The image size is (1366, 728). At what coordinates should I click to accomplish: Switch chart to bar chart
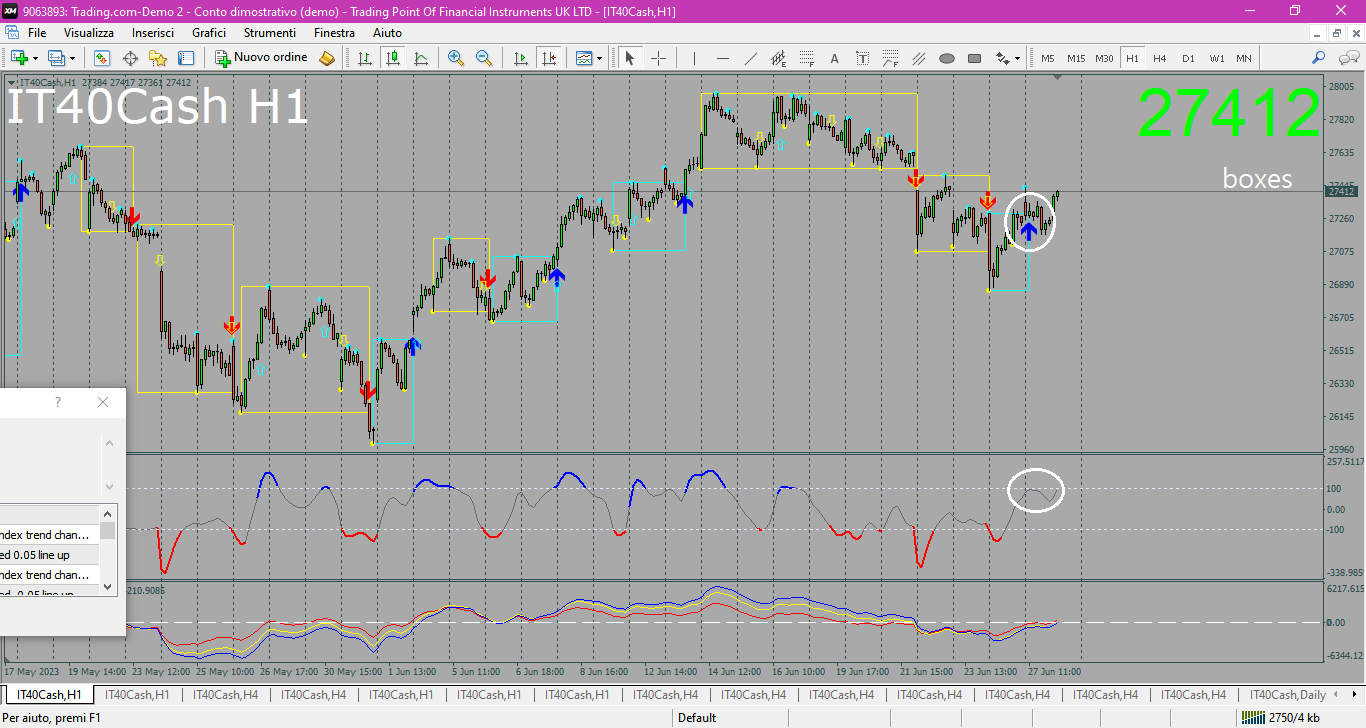coord(366,58)
